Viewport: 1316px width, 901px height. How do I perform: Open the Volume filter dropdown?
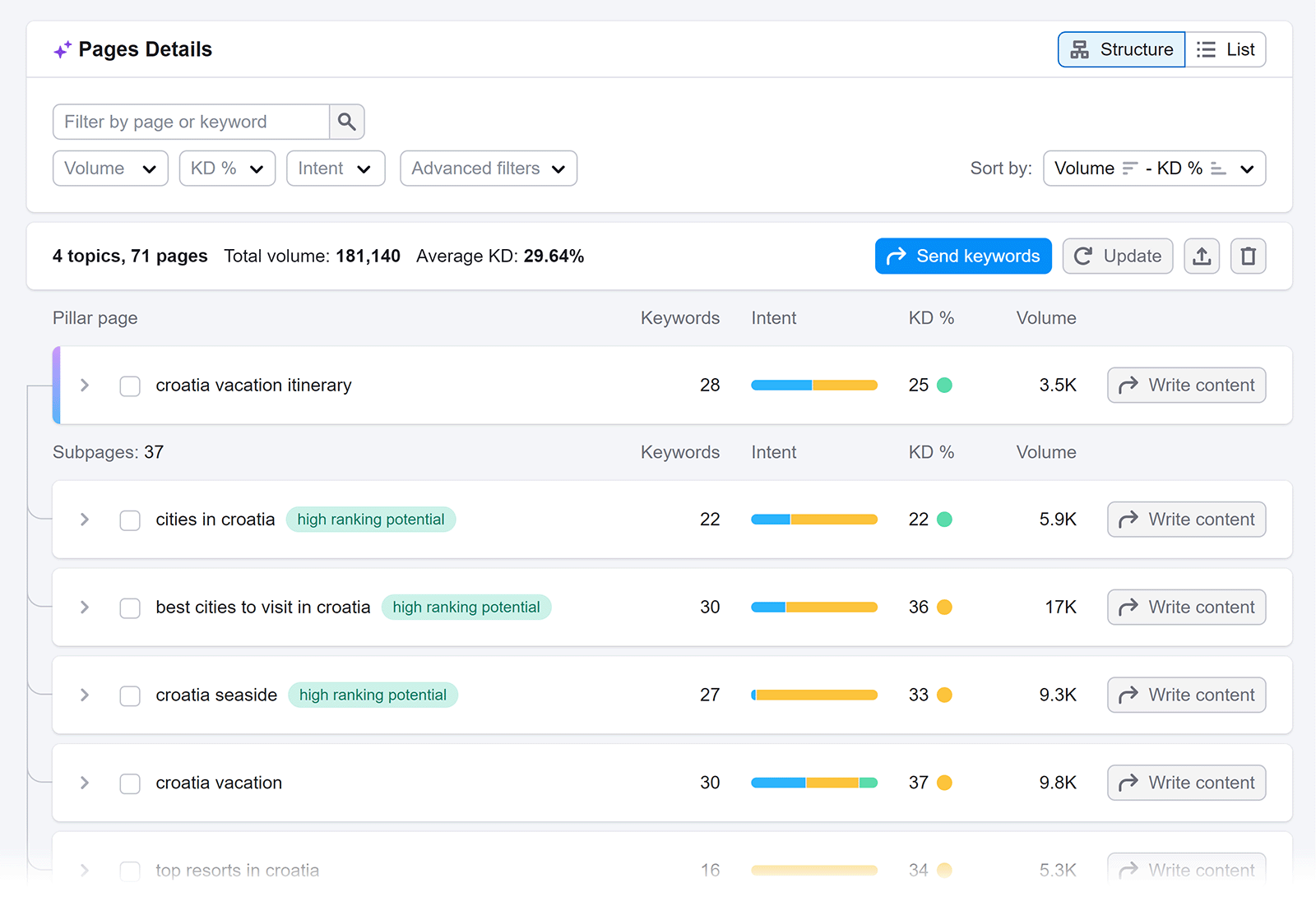110,169
